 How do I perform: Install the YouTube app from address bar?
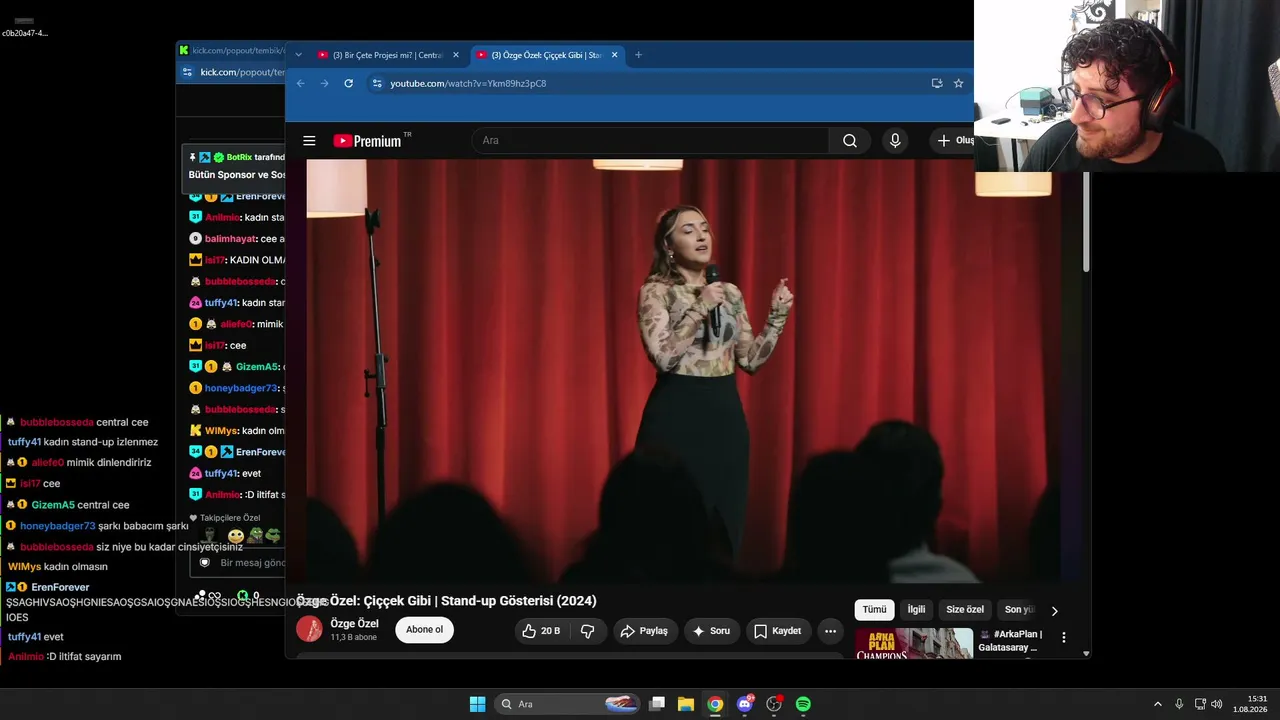pyautogui.click(x=937, y=83)
